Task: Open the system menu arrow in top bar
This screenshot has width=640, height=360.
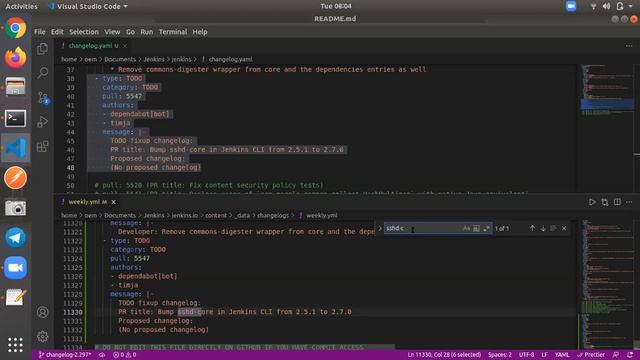Action: (631, 6)
